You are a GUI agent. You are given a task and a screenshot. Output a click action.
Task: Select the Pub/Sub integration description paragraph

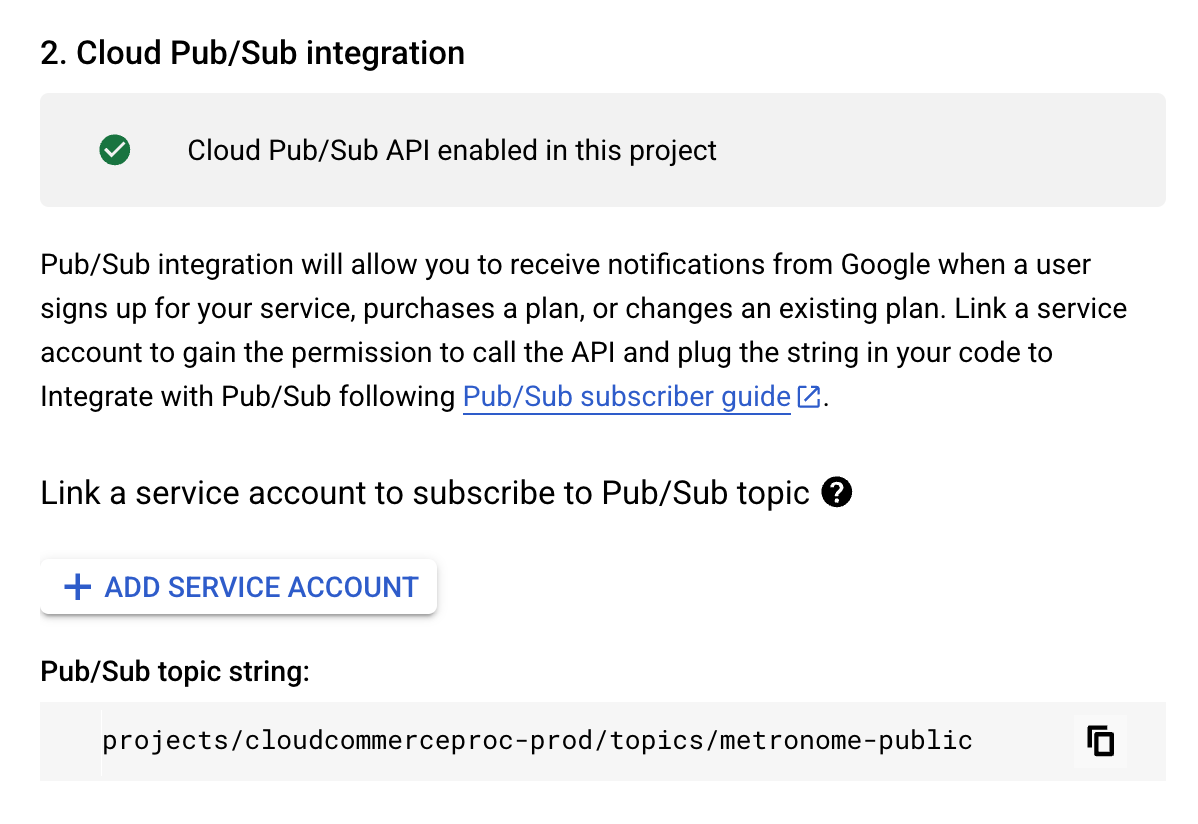pyautogui.click(x=580, y=330)
